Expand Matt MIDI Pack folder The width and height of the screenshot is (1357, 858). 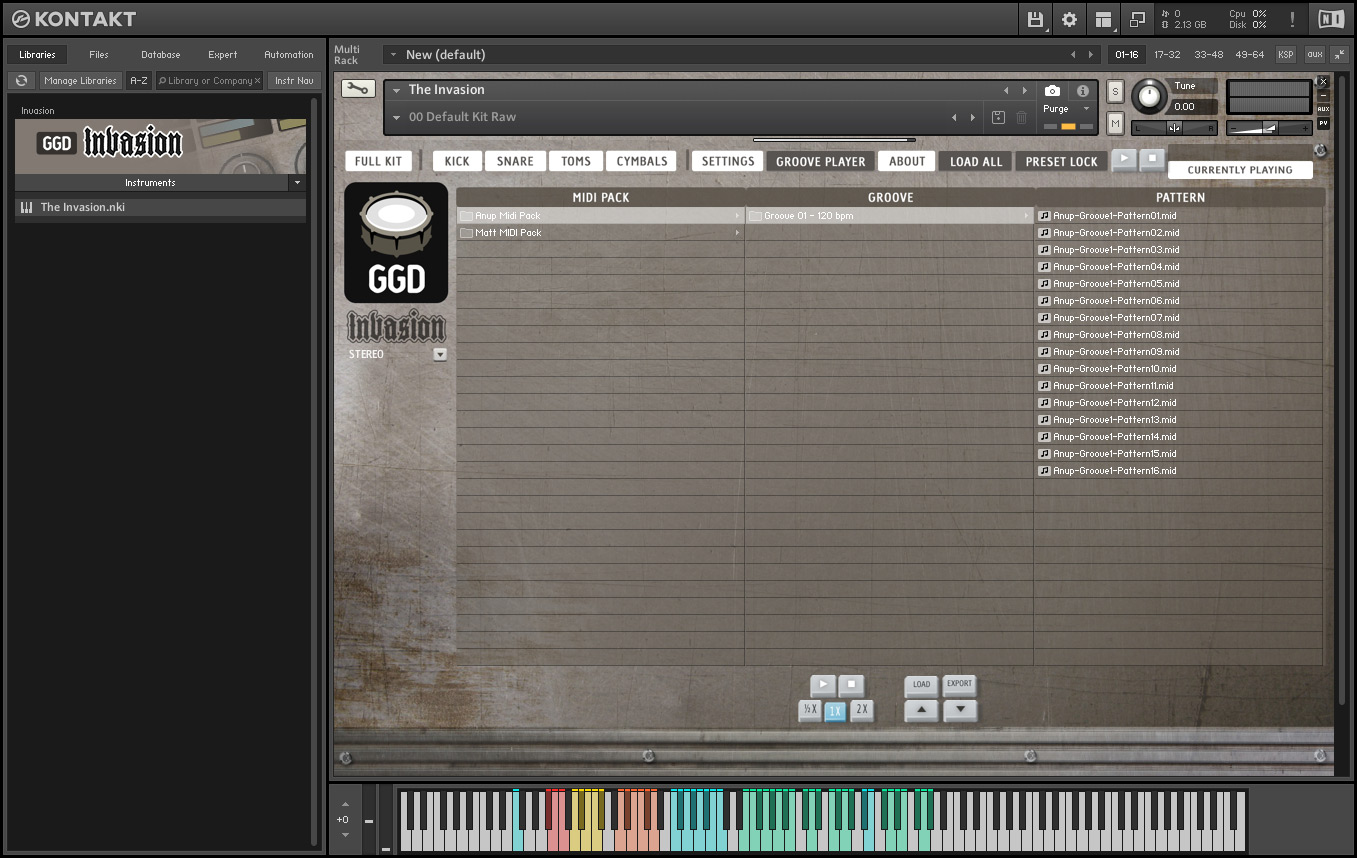tap(600, 233)
